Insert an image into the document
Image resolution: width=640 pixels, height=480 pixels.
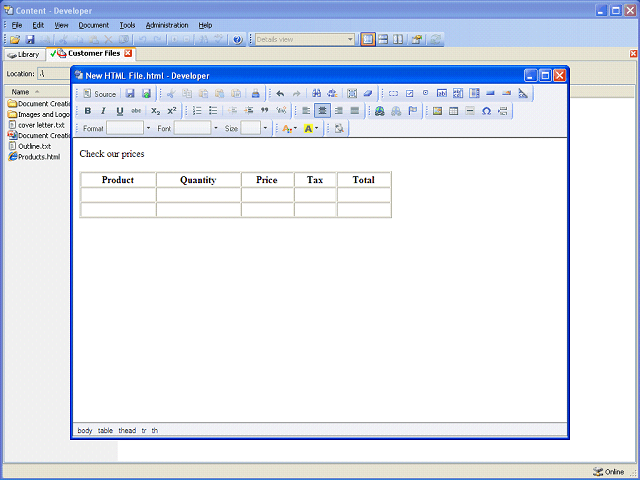pos(438,111)
